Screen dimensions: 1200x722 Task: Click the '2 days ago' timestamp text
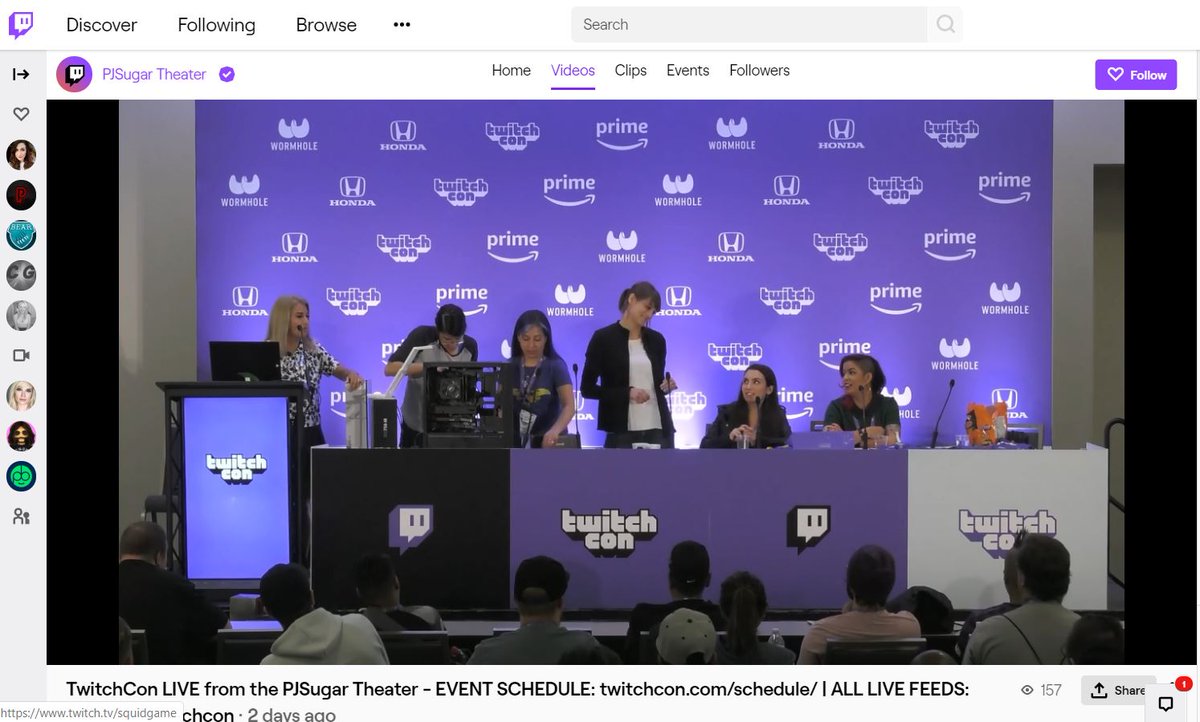coord(292,715)
